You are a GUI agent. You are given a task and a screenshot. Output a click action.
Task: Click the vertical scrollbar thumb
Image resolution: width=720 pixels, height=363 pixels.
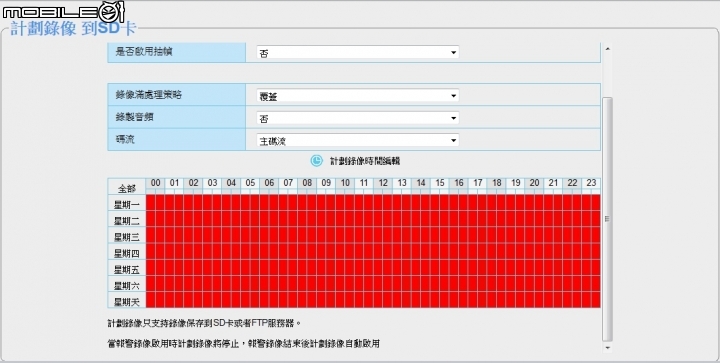point(608,219)
